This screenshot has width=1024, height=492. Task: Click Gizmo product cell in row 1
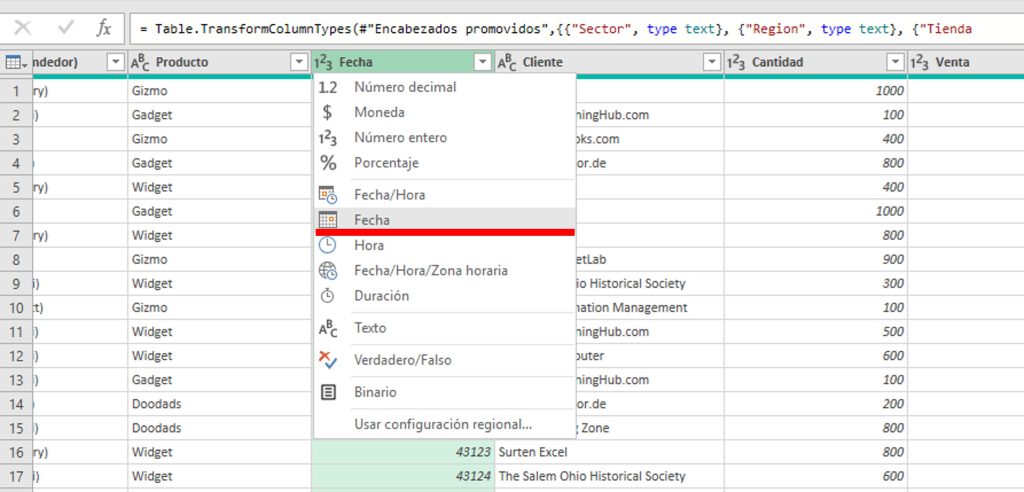(219, 91)
